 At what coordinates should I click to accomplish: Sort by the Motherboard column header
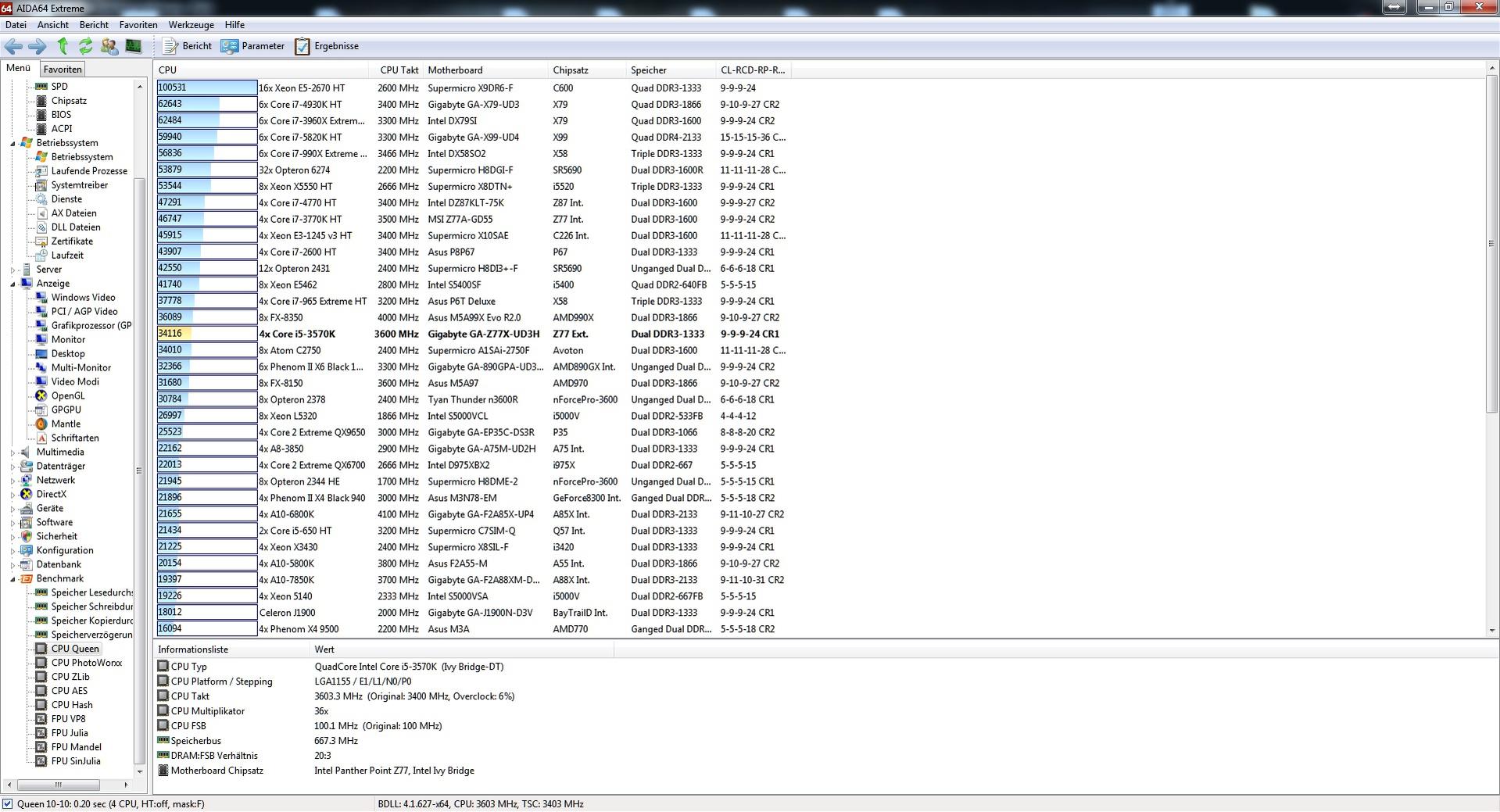coord(485,70)
